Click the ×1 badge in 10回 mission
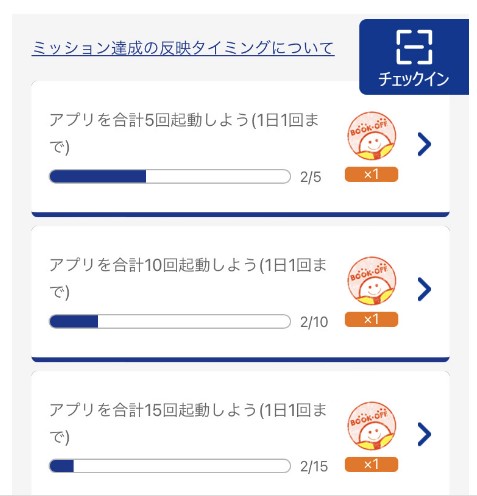 [x=371, y=319]
